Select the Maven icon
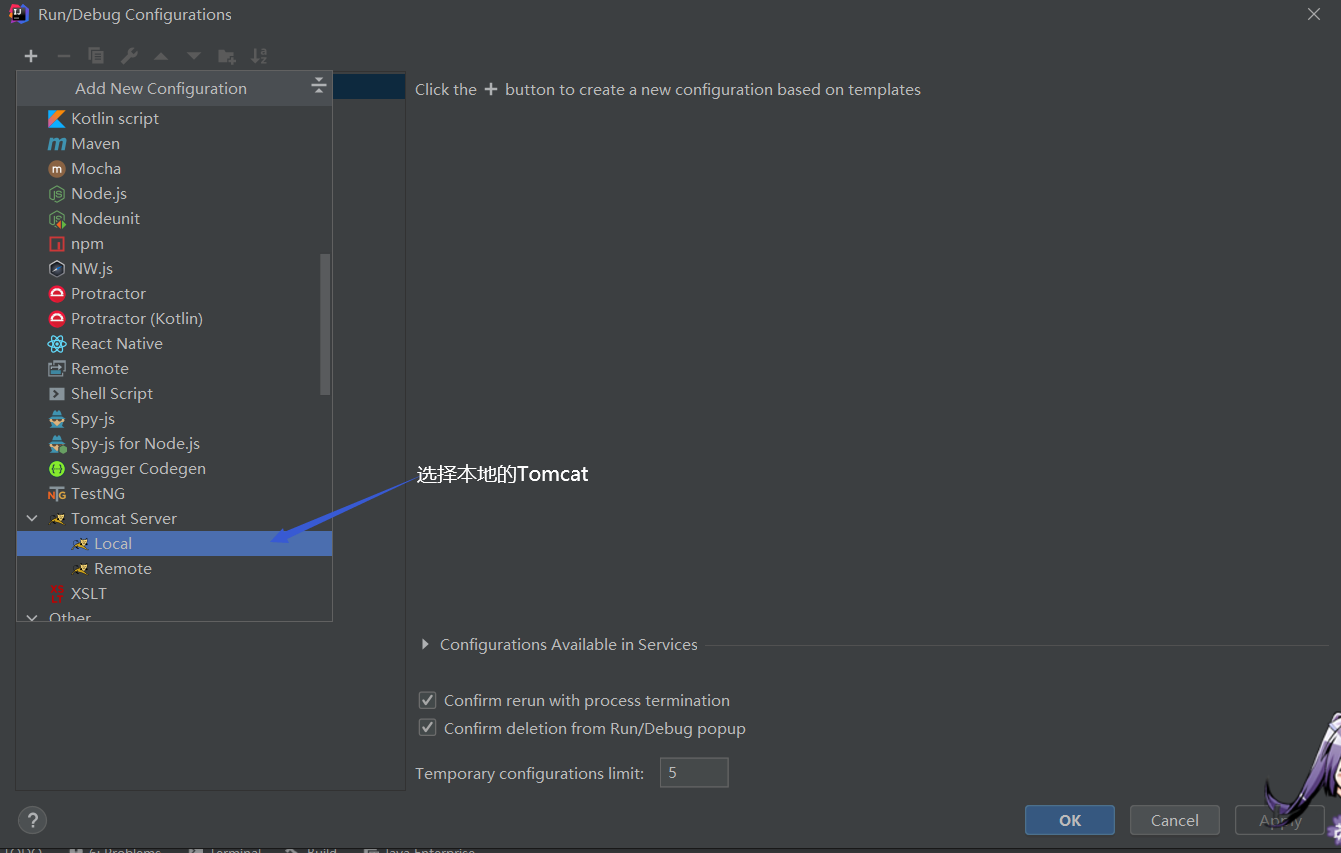This screenshot has height=853, width=1341. 57,144
